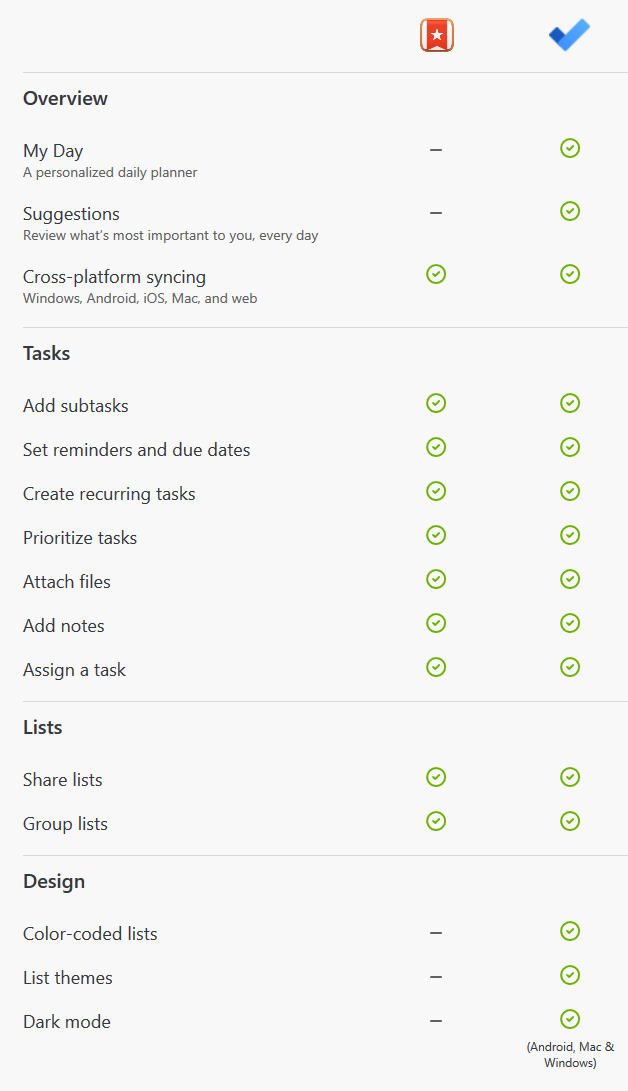Click the Tasks section heading
The image size is (628, 1091).
47,353
